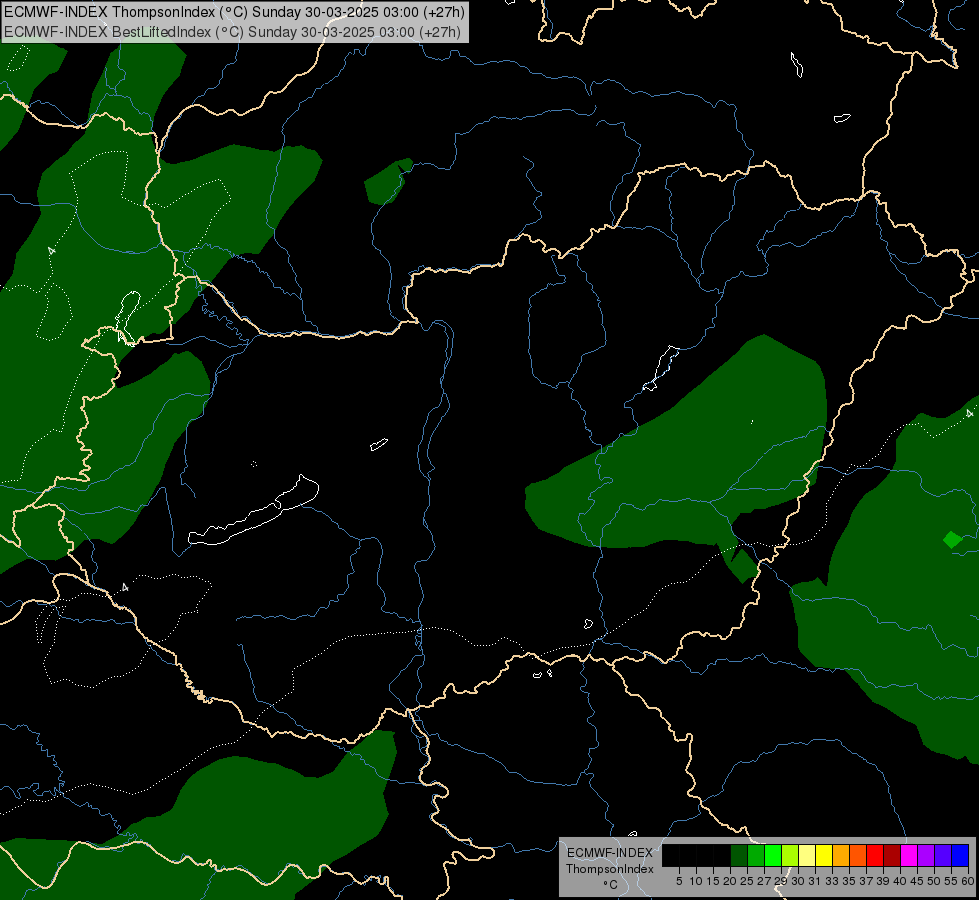Click the °C unit label in legend
The image size is (979, 900).
click(x=611, y=885)
